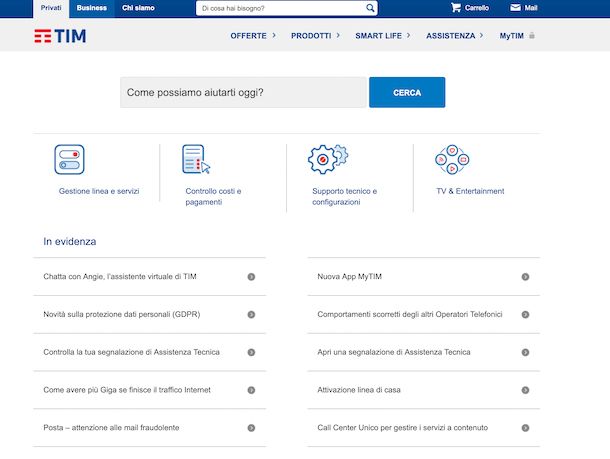Viewport: 610px width, 459px height.
Task: Select the Privati tab
Action: (51, 9)
